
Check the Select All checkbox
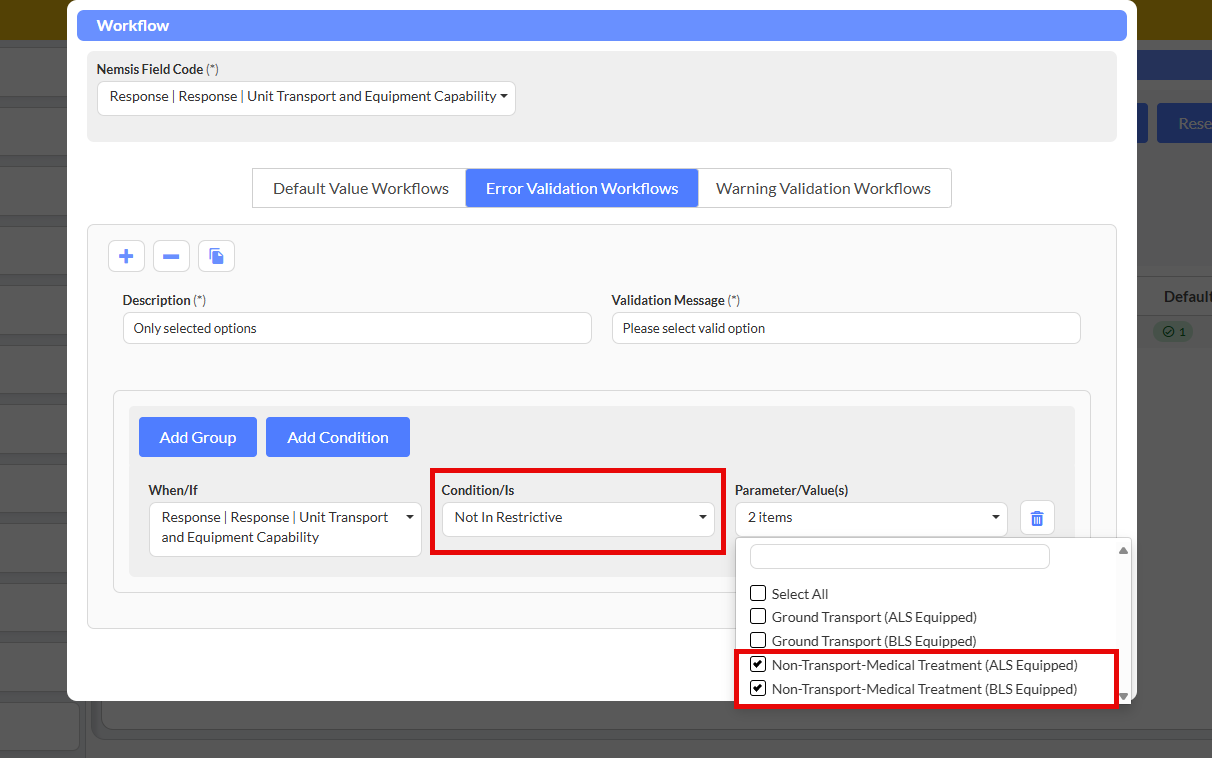coord(758,593)
